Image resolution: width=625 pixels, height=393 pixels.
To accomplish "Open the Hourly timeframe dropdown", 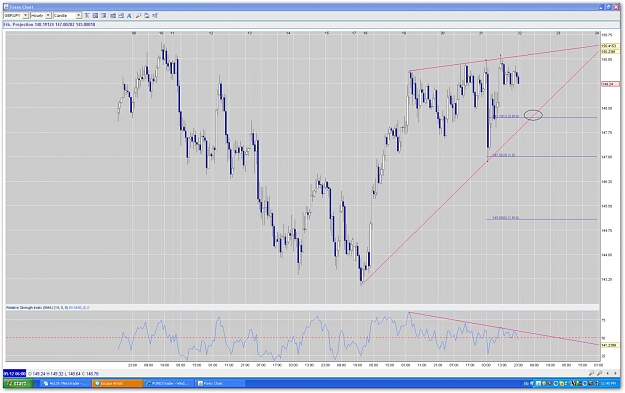I will [48, 15].
